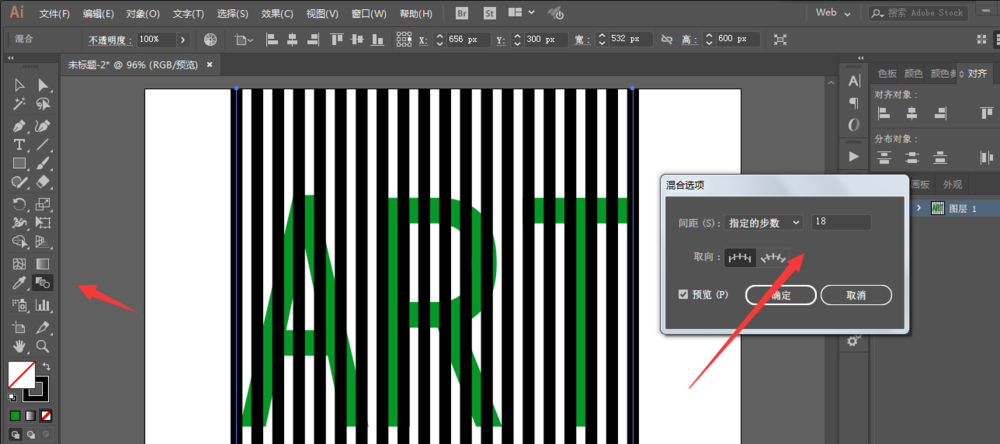Viewport: 1000px width, 444px height.
Task: Select the Rectangle tool
Action: click(x=20, y=163)
